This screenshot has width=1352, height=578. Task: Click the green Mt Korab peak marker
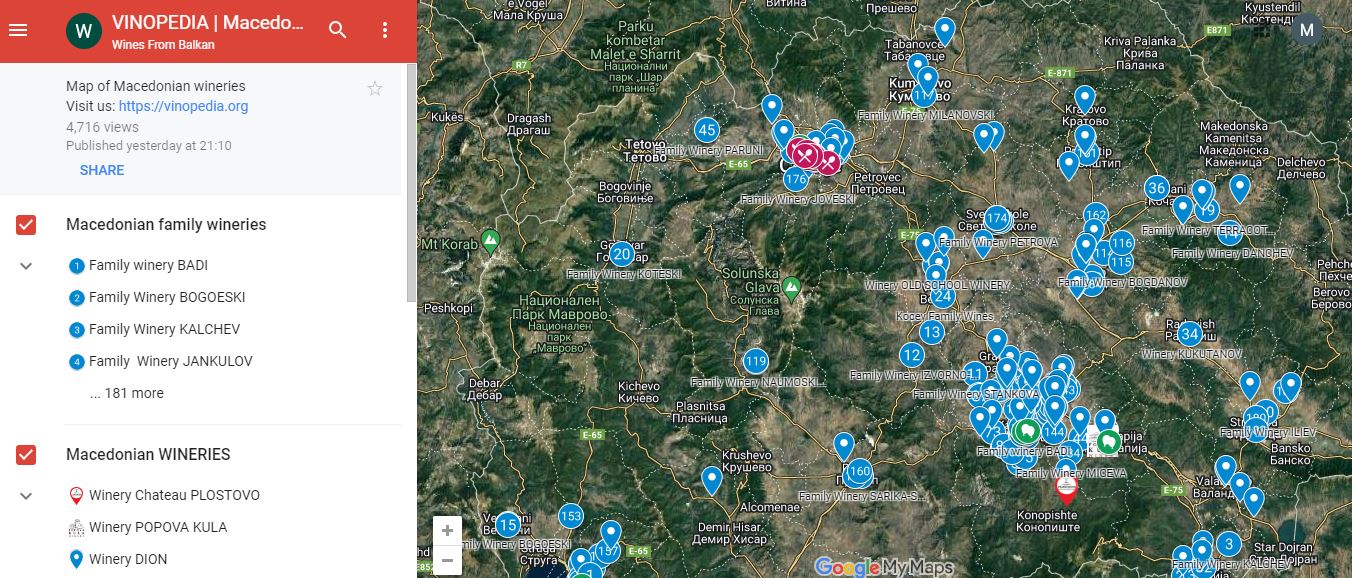[x=490, y=240]
